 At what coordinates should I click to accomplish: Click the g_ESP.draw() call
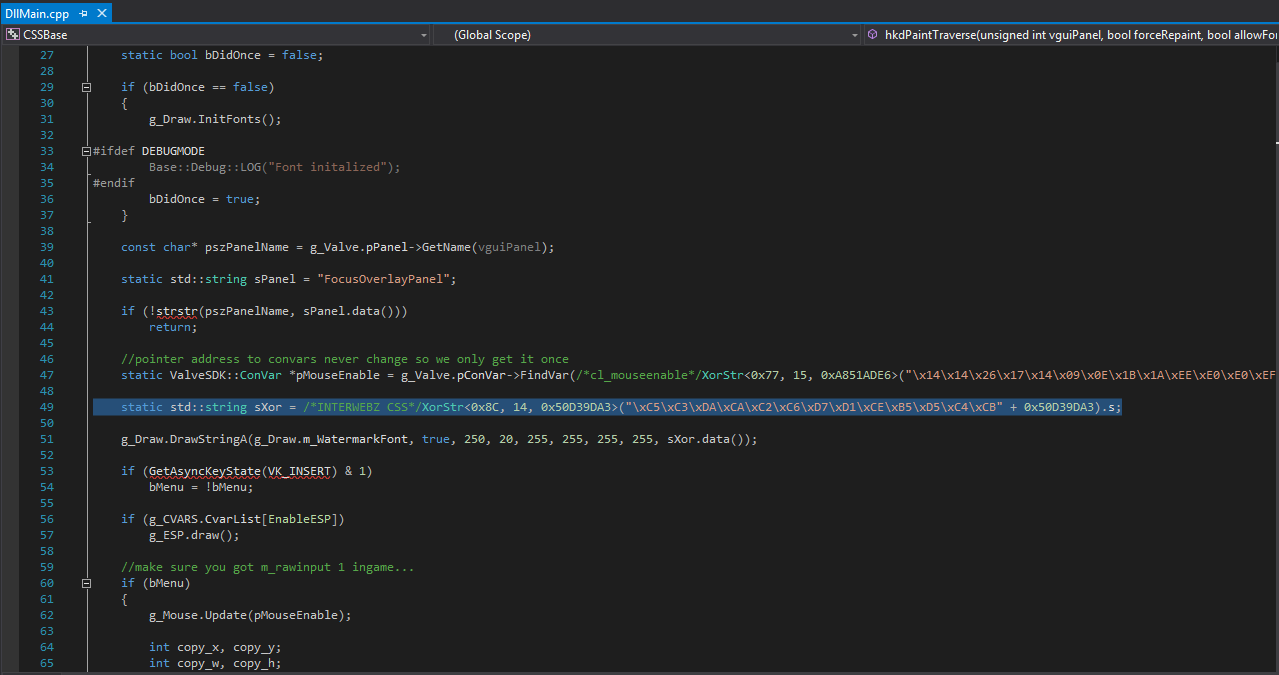195,535
